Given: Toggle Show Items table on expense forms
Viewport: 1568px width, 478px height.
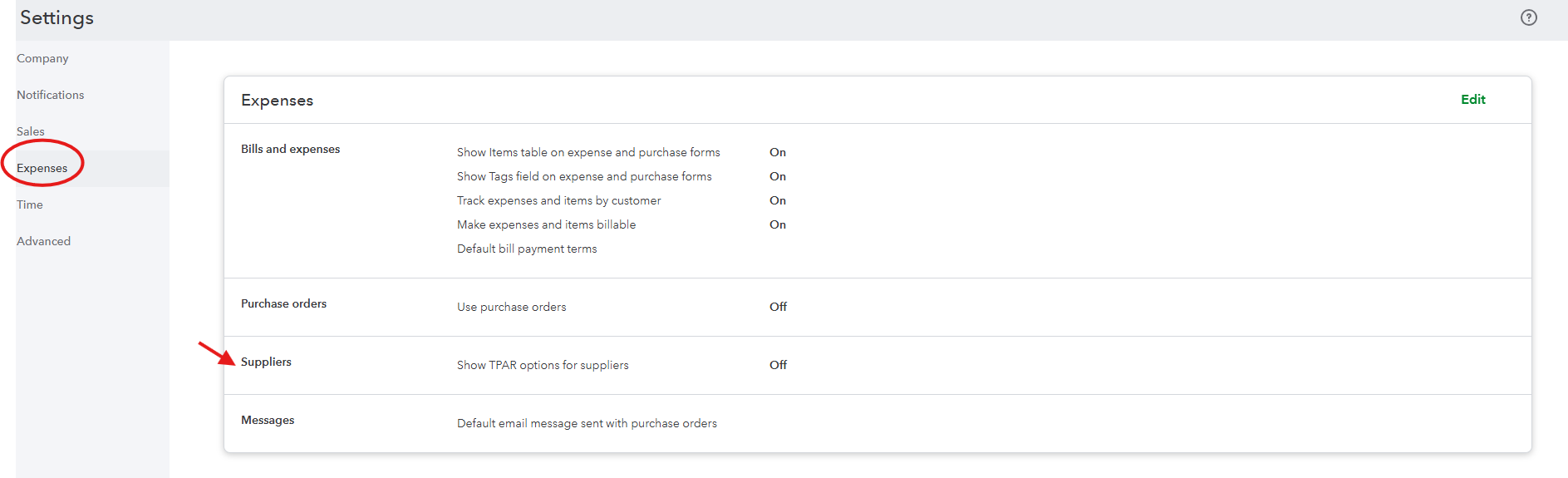Looking at the screenshot, I should pos(588,152).
